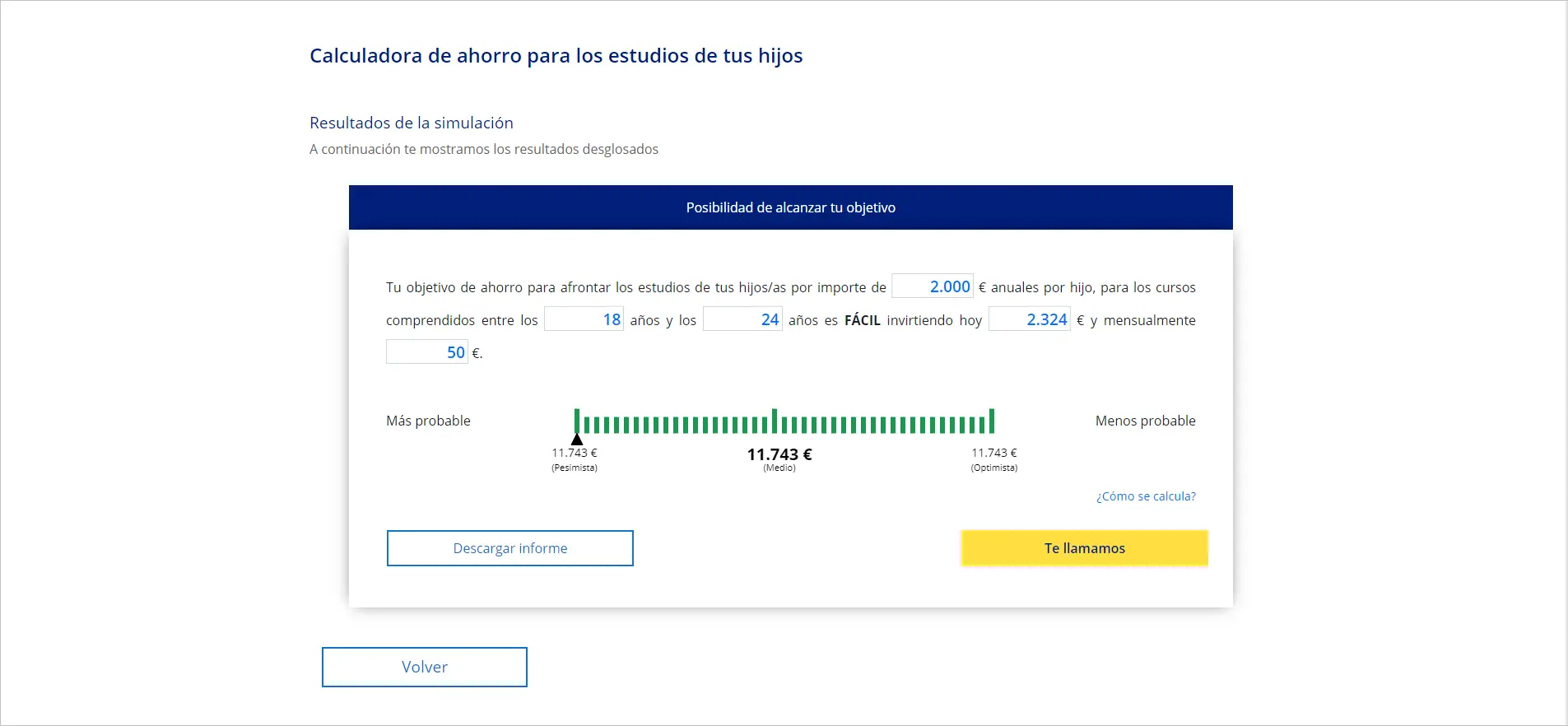Click the "Posibilidad de alcanzar tu objetivo" header
Viewport: 1568px width, 726px height.
pos(790,207)
